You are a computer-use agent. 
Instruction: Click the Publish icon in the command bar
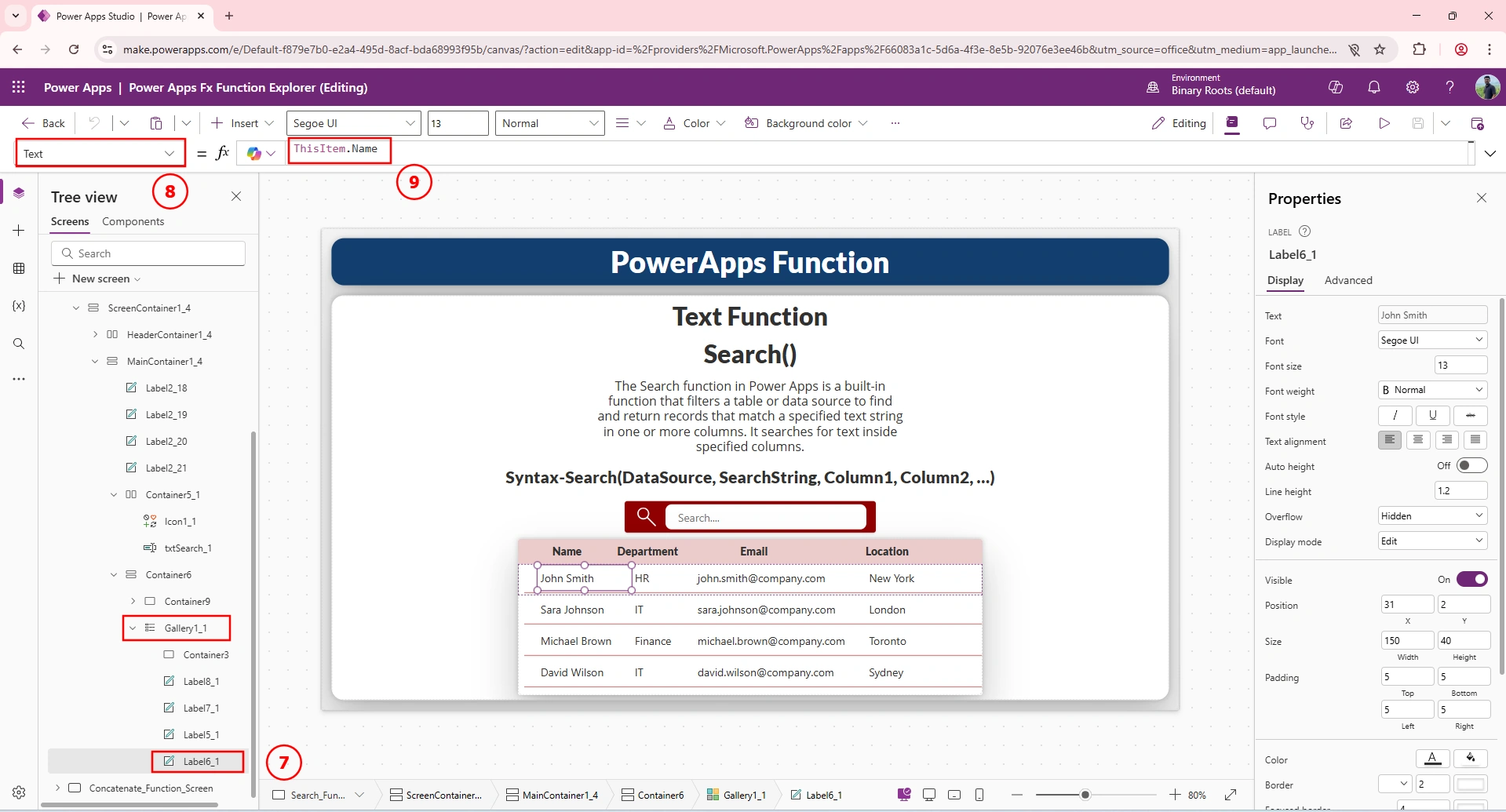(x=1477, y=123)
